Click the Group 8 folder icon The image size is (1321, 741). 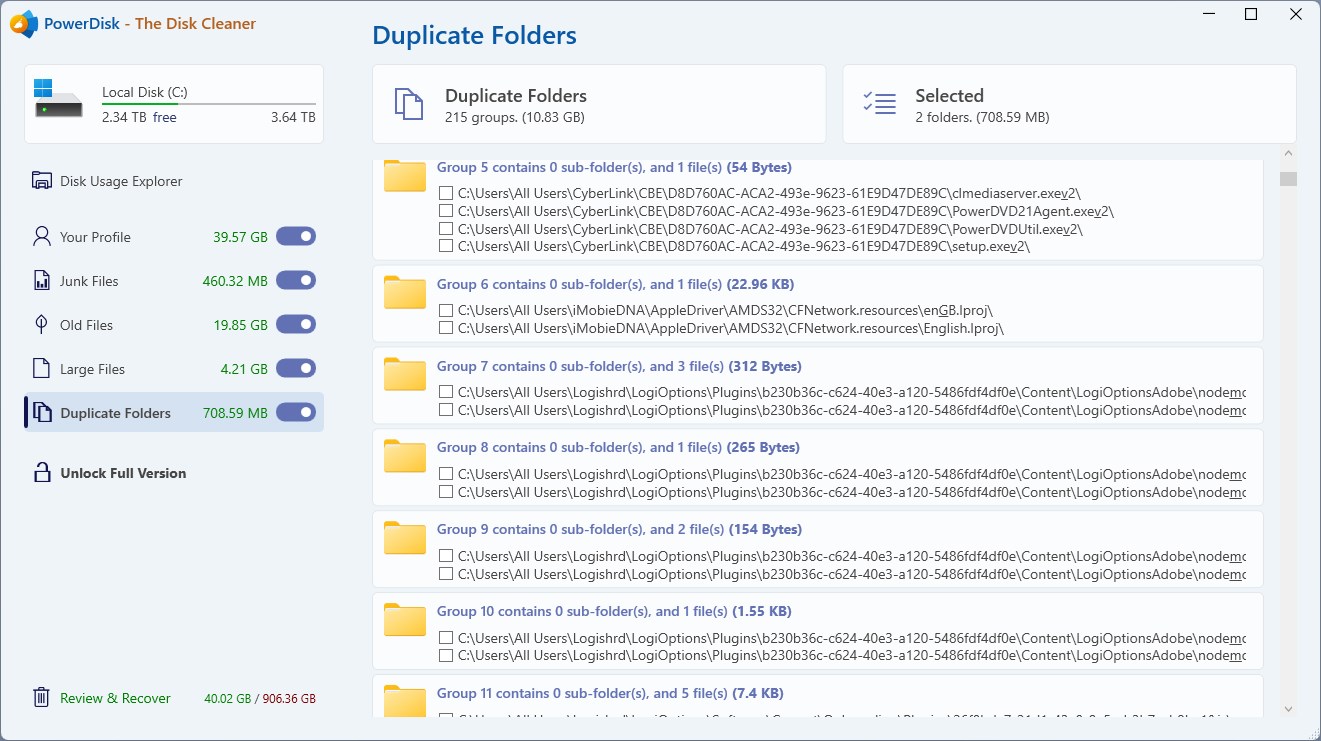405,456
